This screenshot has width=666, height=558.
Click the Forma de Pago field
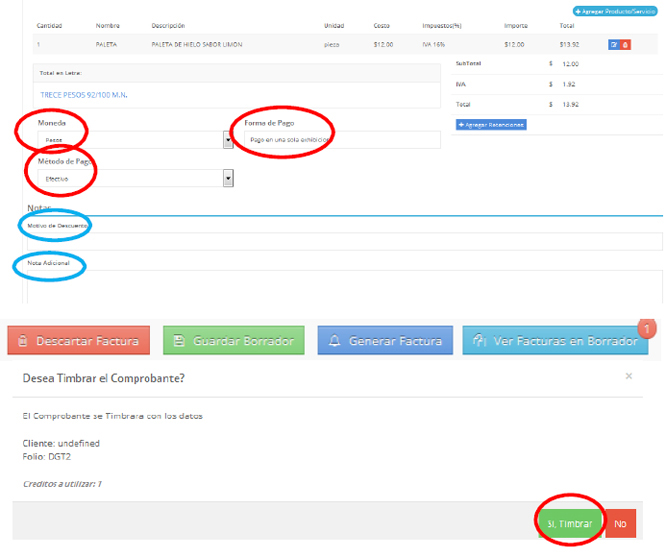pos(342,140)
